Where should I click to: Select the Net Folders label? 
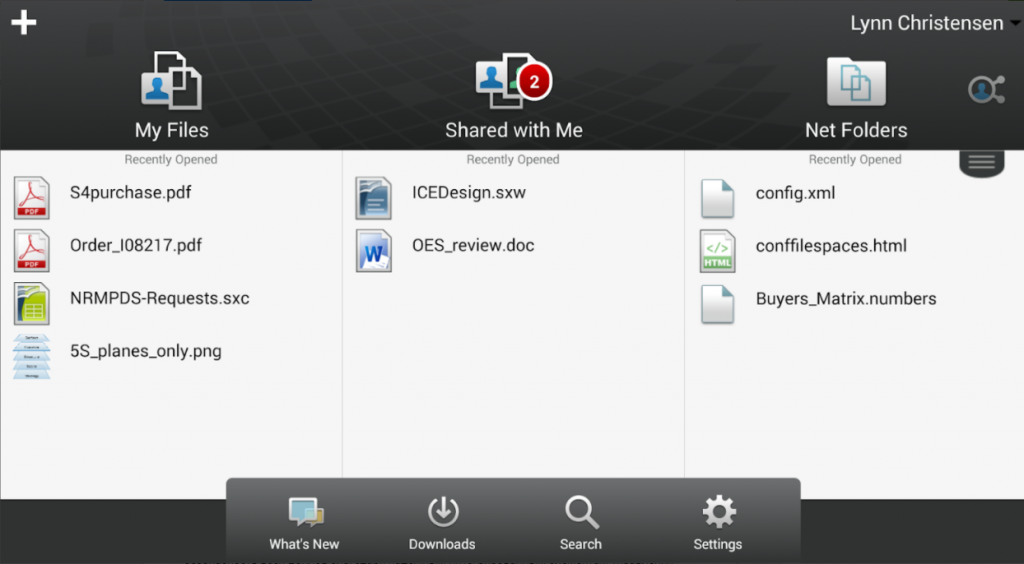click(x=856, y=130)
